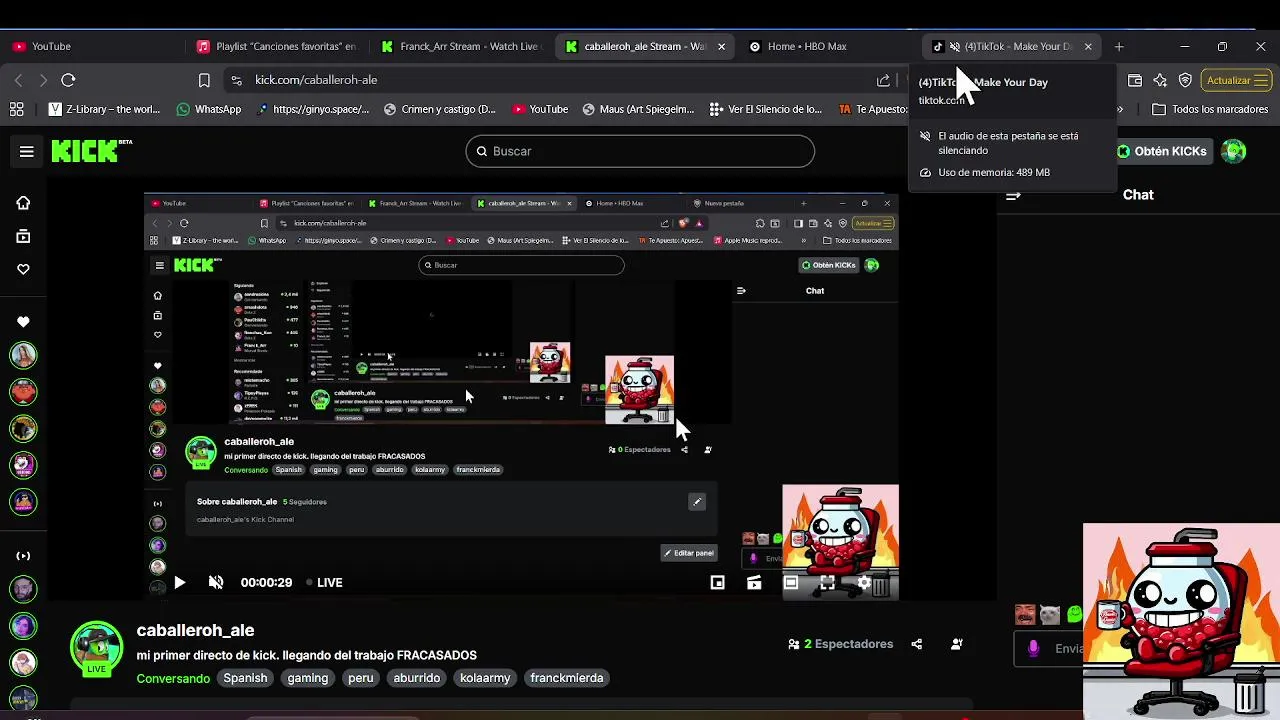Unmute the stream player volume
This screenshot has width=1280, height=720.
click(x=215, y=582)
